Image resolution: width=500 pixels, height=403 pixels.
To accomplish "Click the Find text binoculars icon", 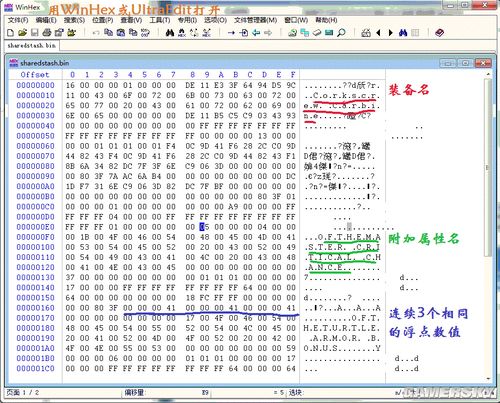I will click(170, 33).
